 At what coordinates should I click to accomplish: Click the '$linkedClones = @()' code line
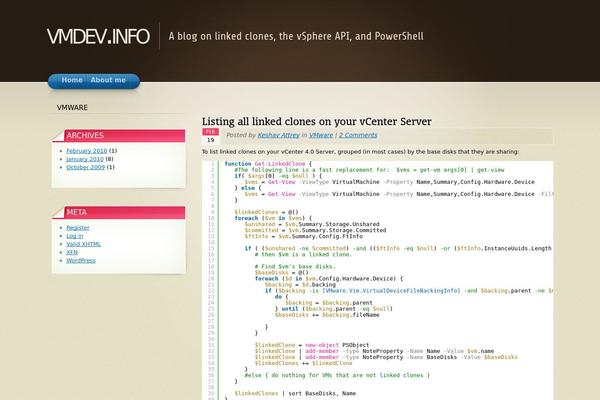point(266,212)
